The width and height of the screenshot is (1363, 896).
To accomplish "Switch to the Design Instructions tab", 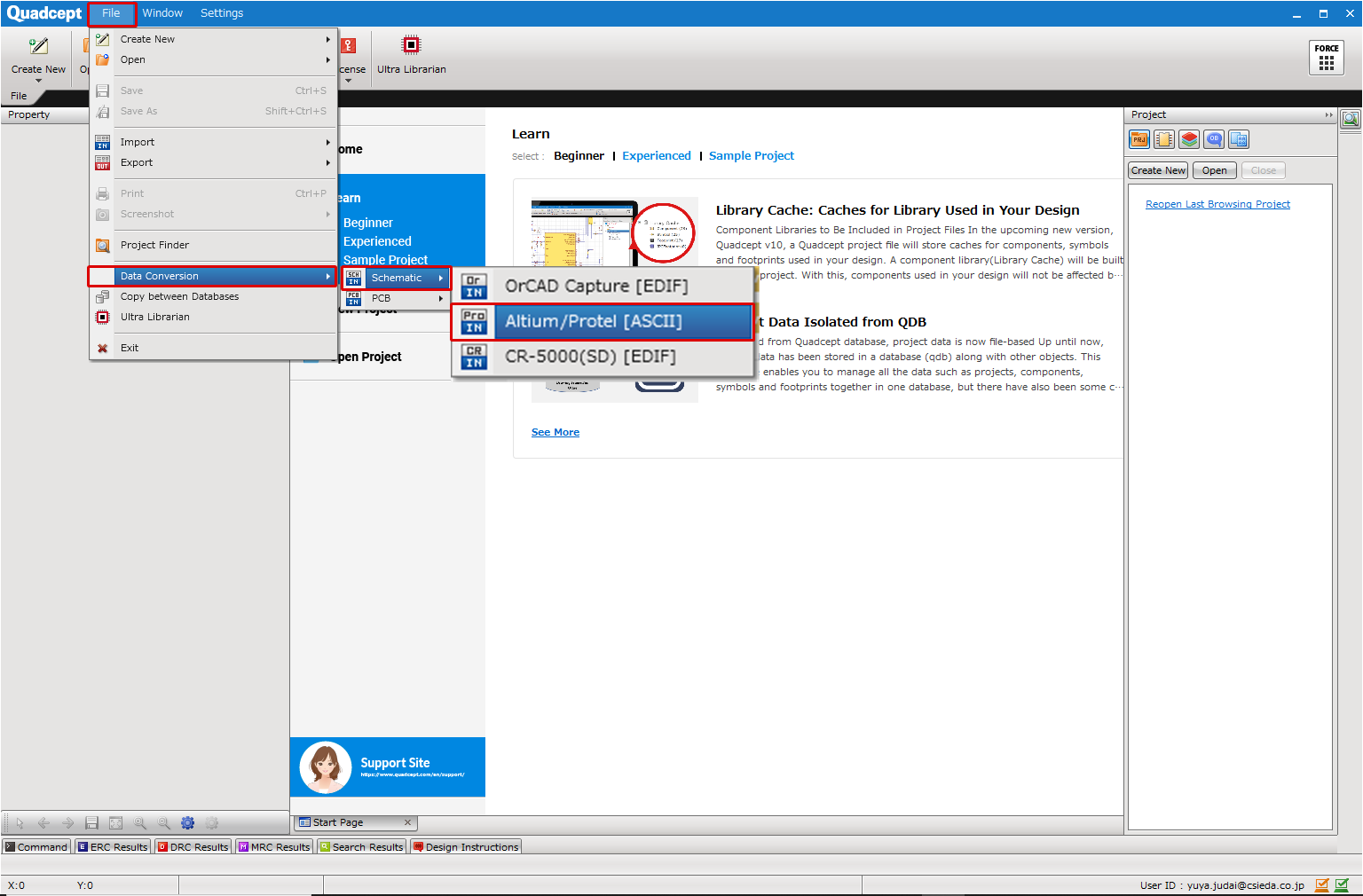I will 466,847.
